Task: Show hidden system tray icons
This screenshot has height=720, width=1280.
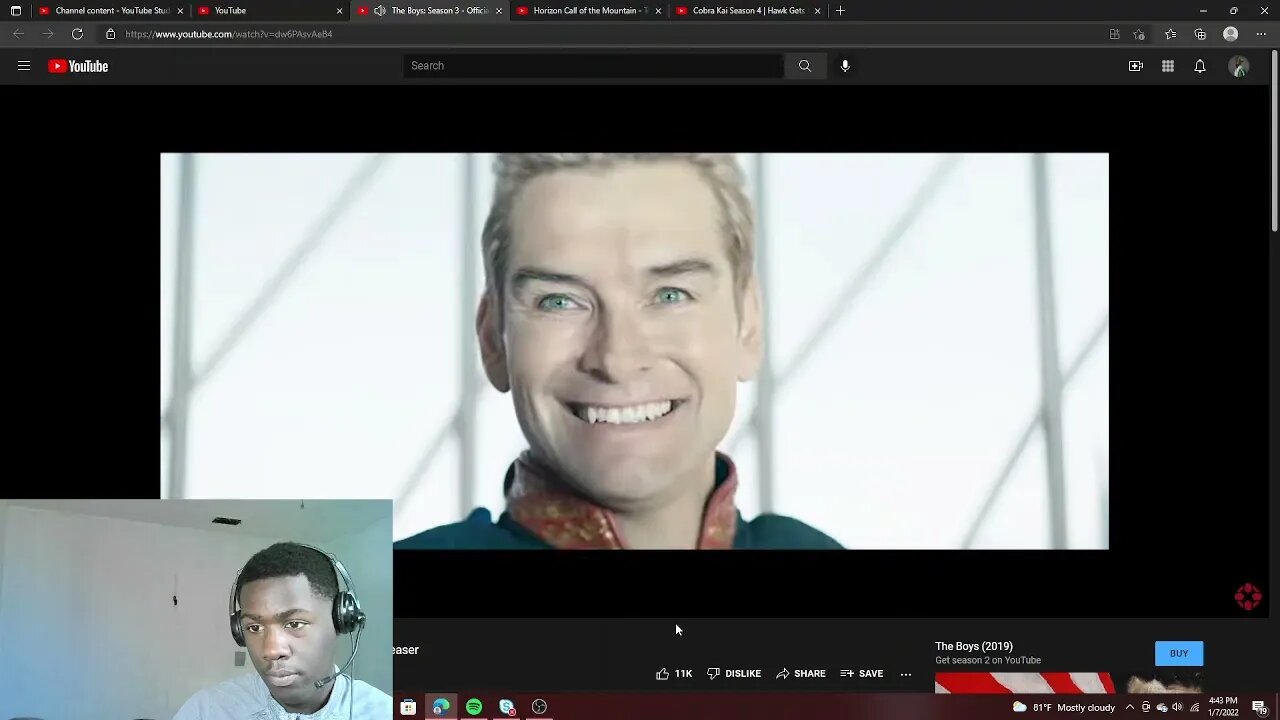Action: pos(1130,707)
